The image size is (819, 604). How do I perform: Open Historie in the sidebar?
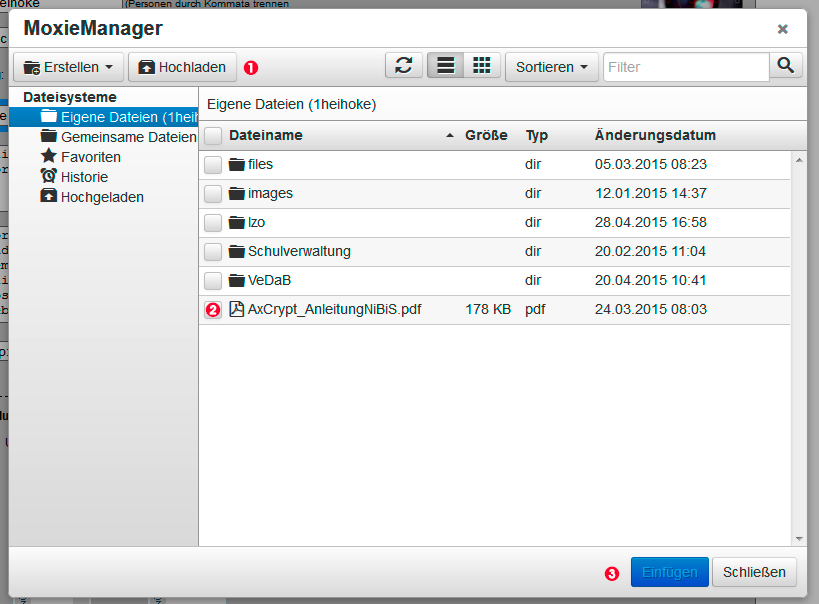pyautogui.click(x=84, y=177)
